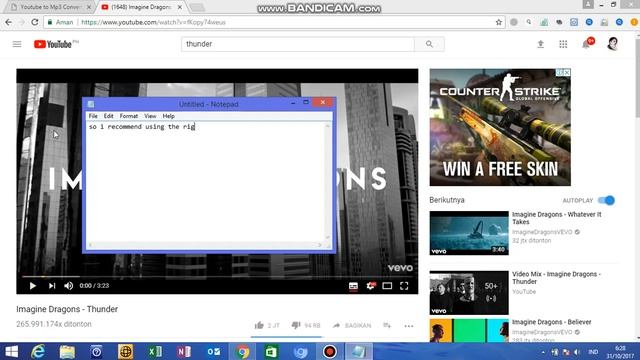Open Imagine Dragons - Believer title link
The width and height of the screenshot is (640, 360).
(551, 322)
